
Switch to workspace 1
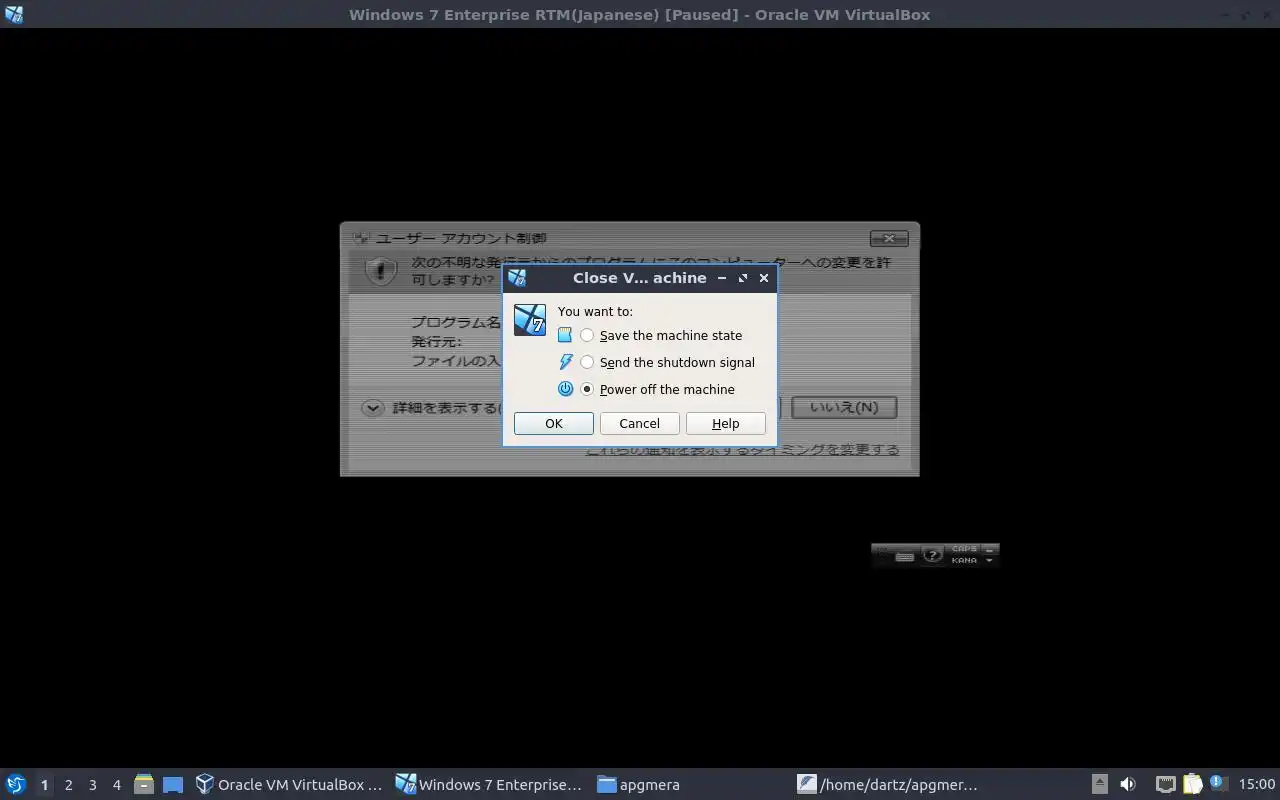[x=44, y=785]
